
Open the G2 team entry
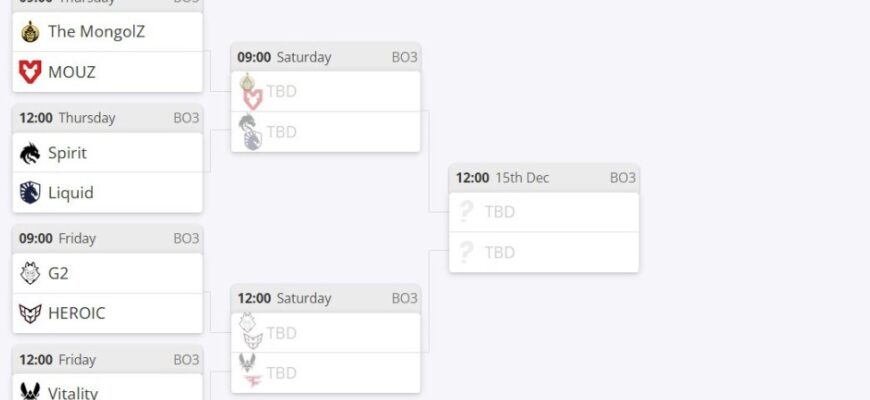58,273
